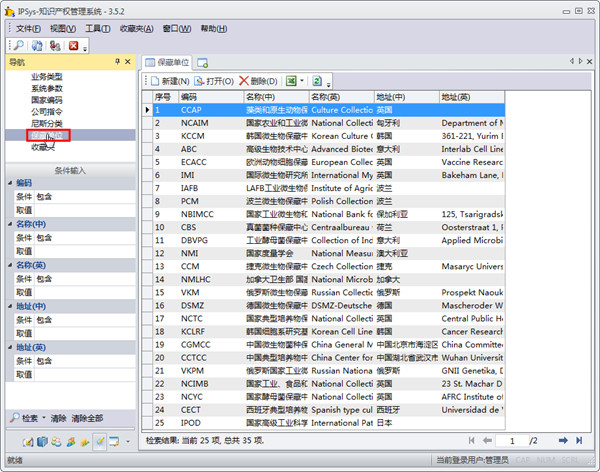Select the row with code NCAIM
This screenshot has width=600, height=472.
point(329,123)
